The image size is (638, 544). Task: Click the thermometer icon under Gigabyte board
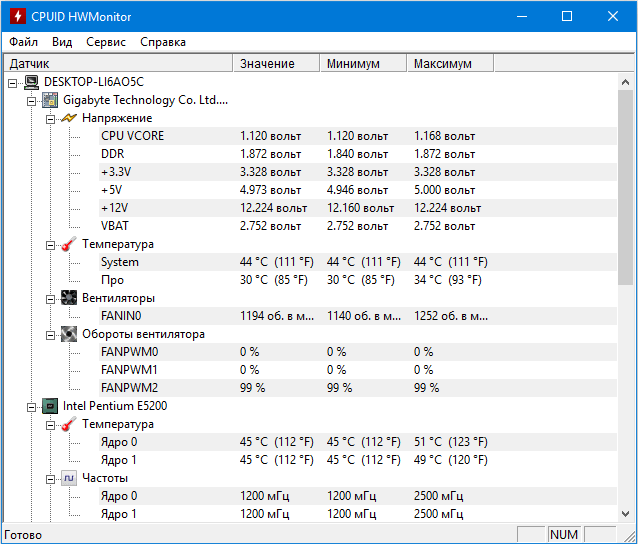coord(68,244)
